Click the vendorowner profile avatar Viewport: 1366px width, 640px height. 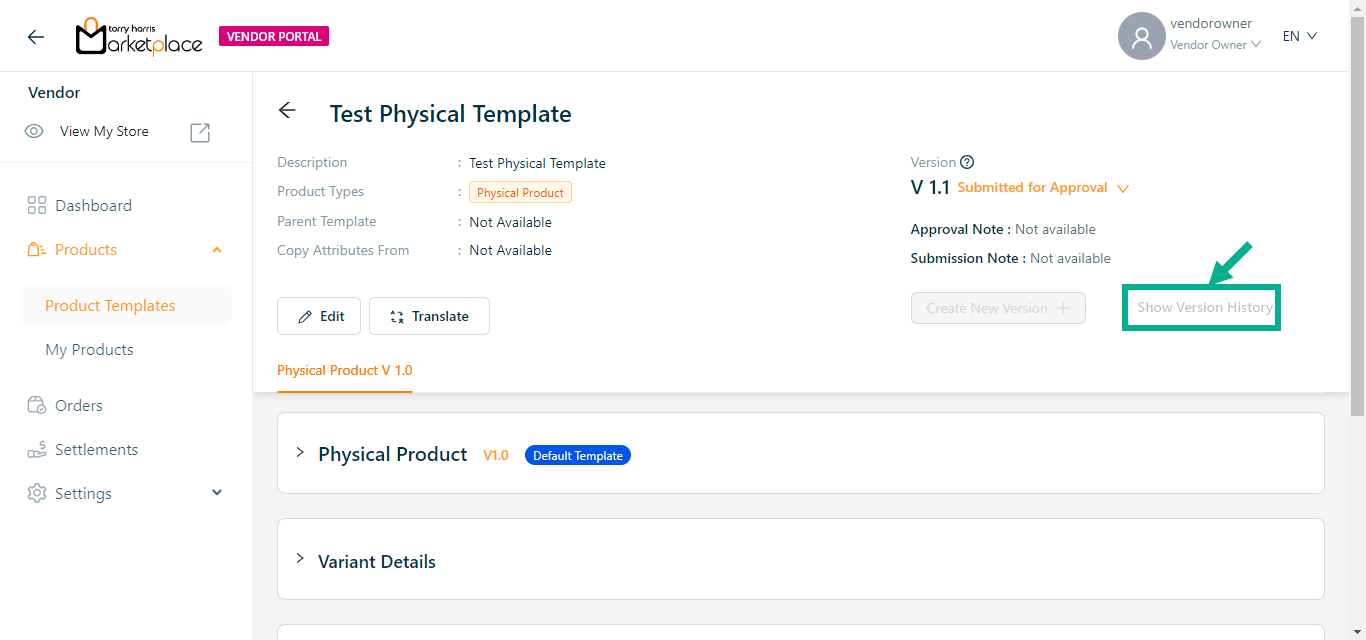click(x=1141, y=37)
